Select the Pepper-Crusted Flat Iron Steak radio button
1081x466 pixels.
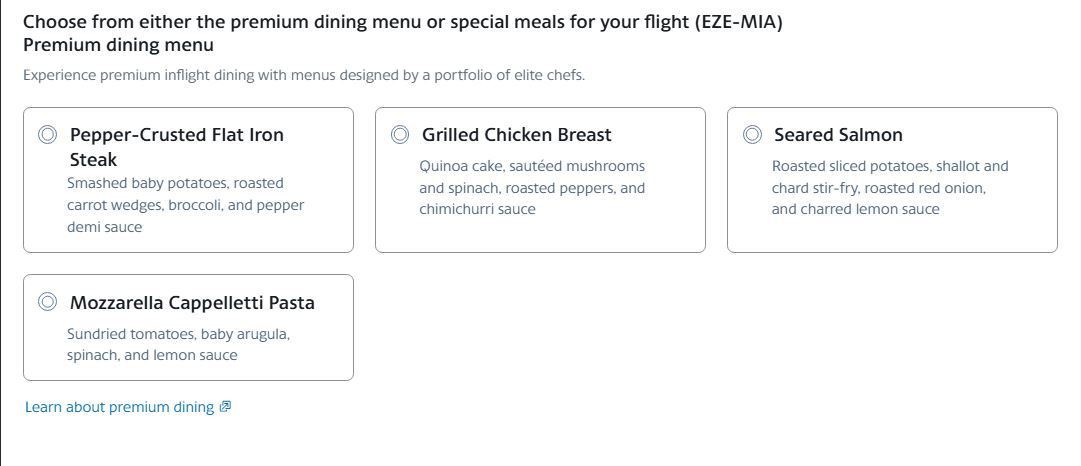point(47,135)
